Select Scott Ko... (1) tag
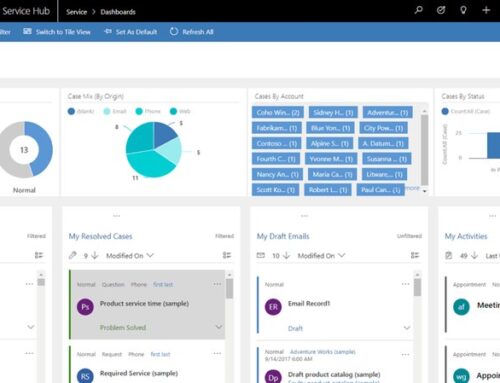Viewport: 500px width, 383px height. click(x=276, y=190)
